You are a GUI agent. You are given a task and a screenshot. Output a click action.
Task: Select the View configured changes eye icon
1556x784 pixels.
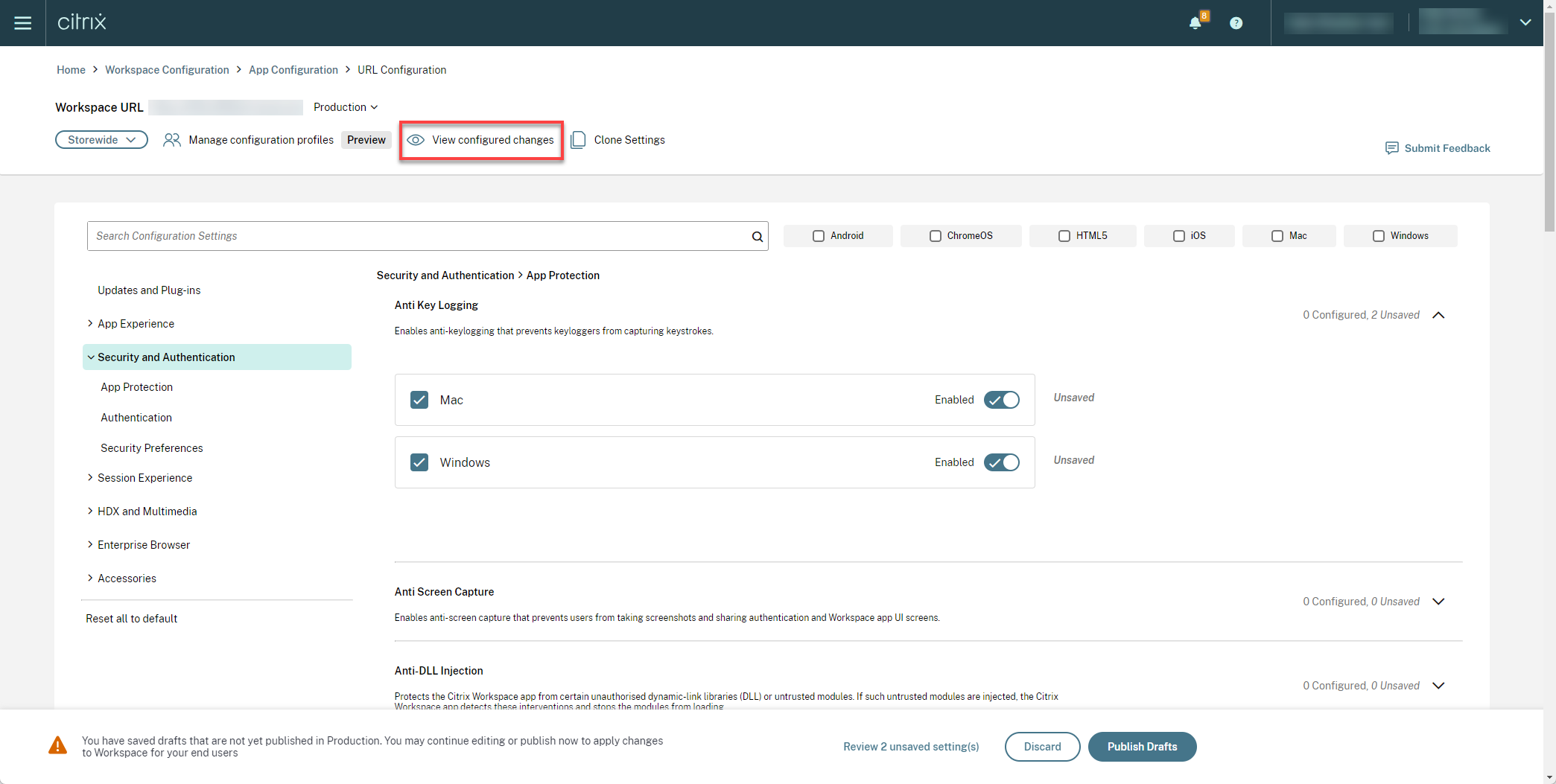coord(416,140)
